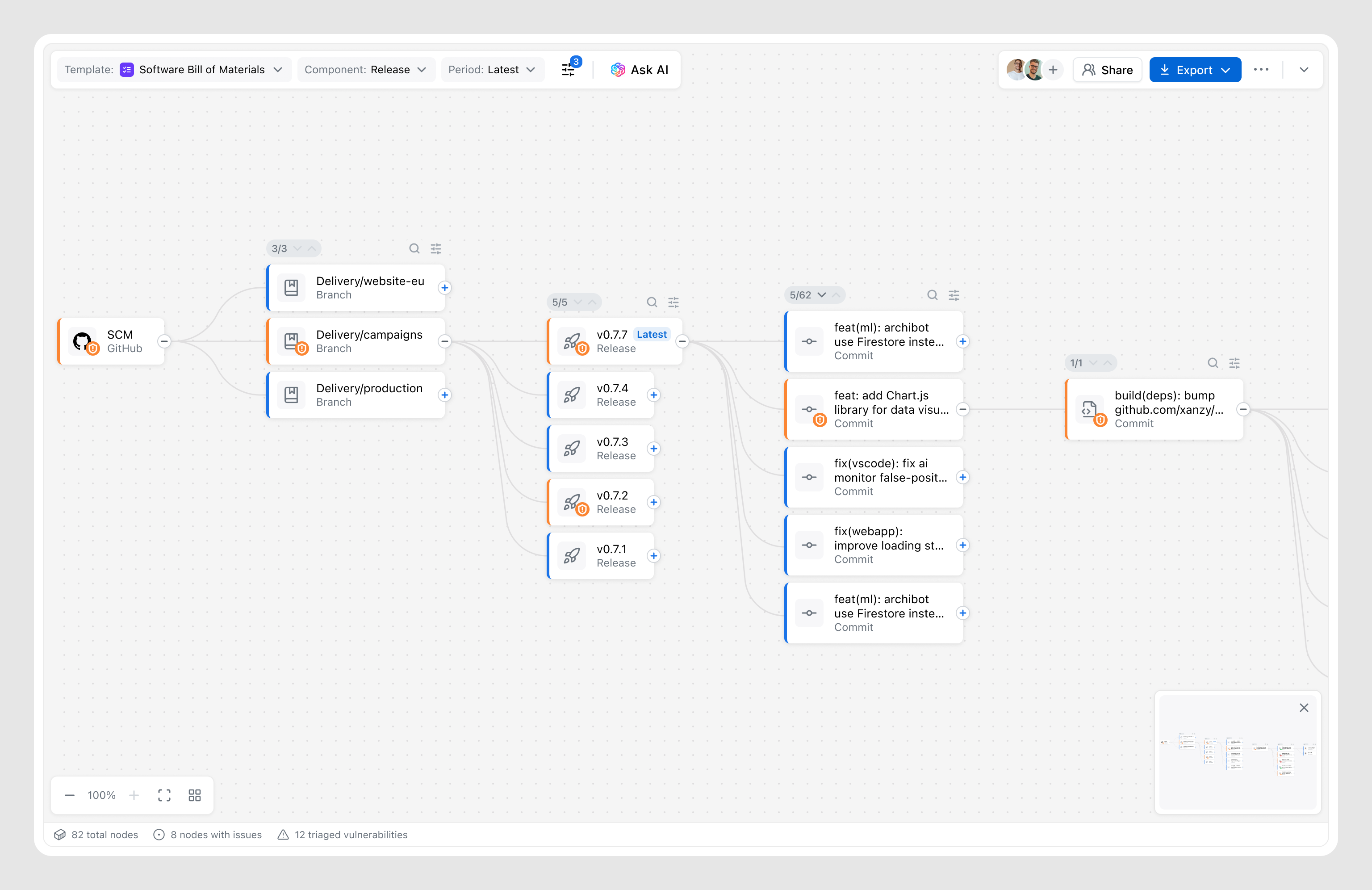This screenshot has width=1372, height=890.
Task: Collapse the SCM GitHub node
Action: click(164, 341)
